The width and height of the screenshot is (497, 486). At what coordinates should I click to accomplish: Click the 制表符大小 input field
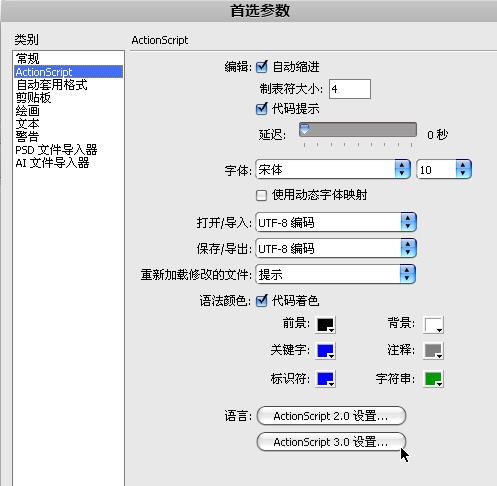(x=350, y=89)
